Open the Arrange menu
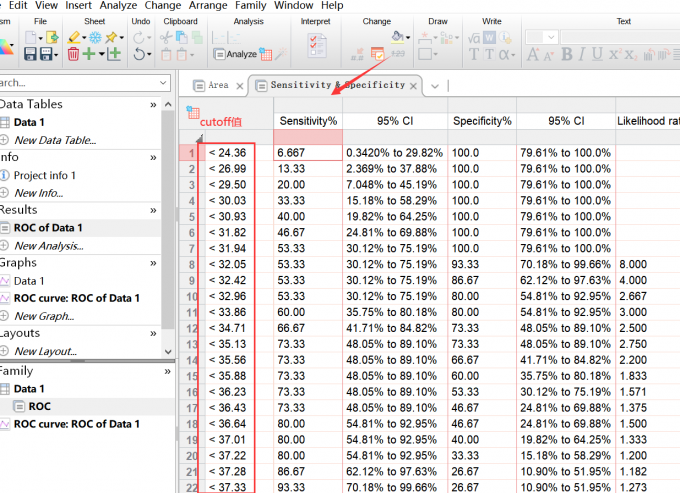 pos(208,5)
